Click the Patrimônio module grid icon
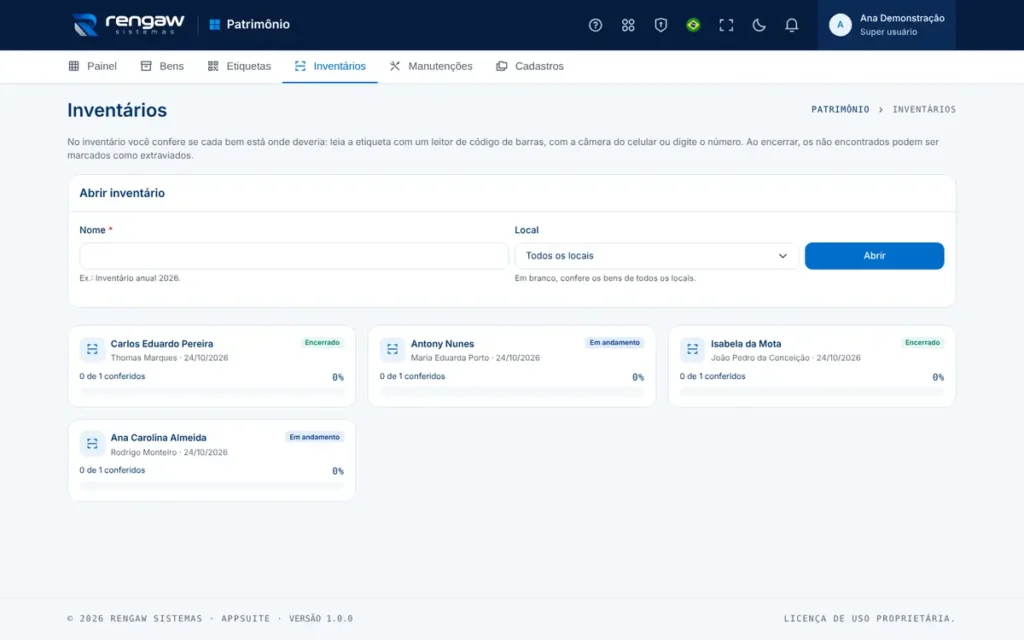Screen dimensions: 1024x640 [214, 25]
